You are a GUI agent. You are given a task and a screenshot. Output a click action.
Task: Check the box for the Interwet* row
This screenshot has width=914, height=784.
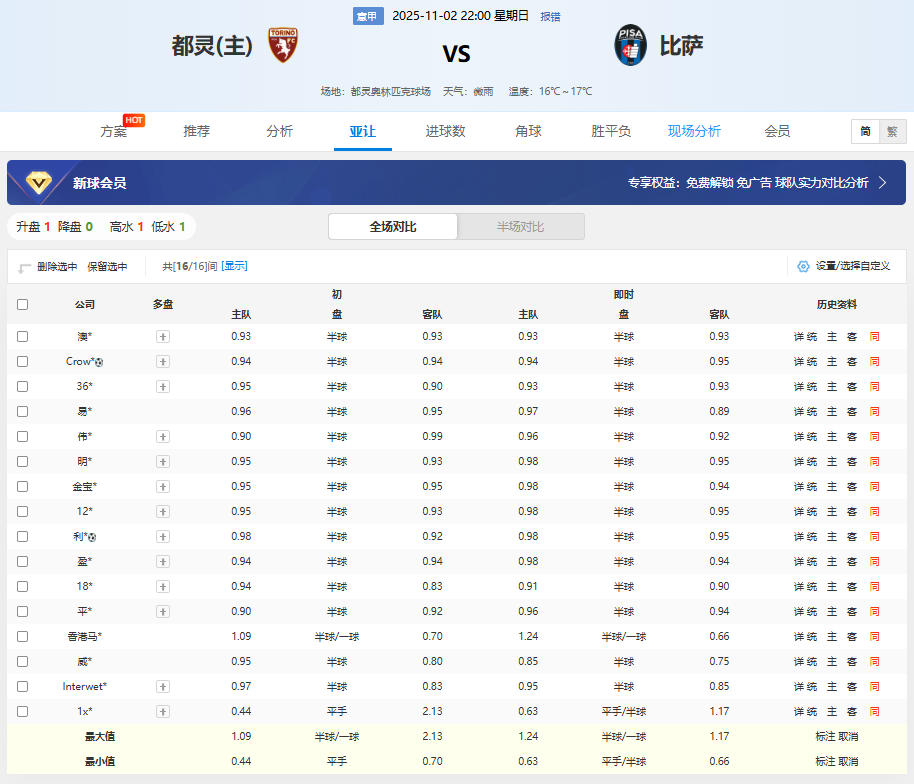(x=22, y=687)
